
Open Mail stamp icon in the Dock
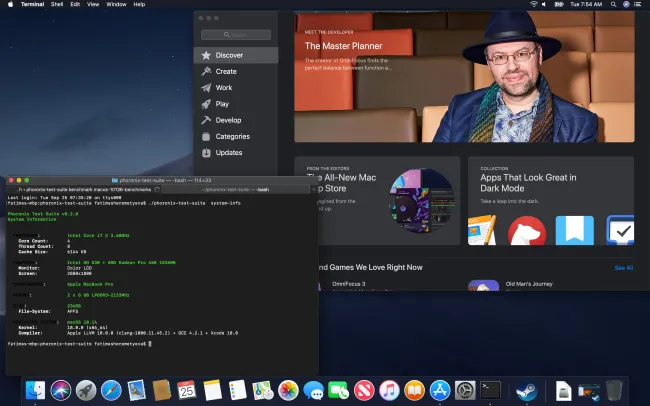pos(136,390)
